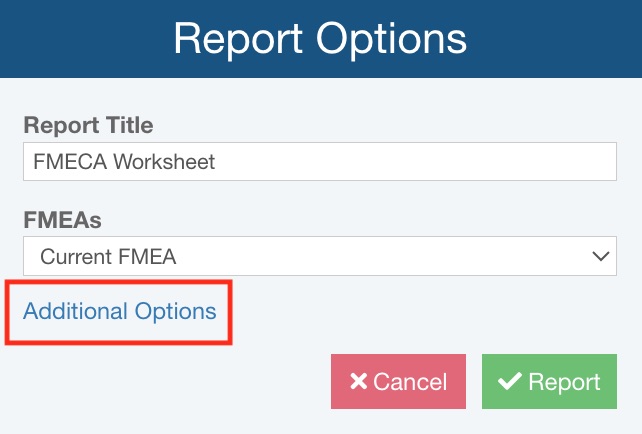
Task: Click the chevron arrow of FMEAs dropdown
Action: tap(601, 256)
